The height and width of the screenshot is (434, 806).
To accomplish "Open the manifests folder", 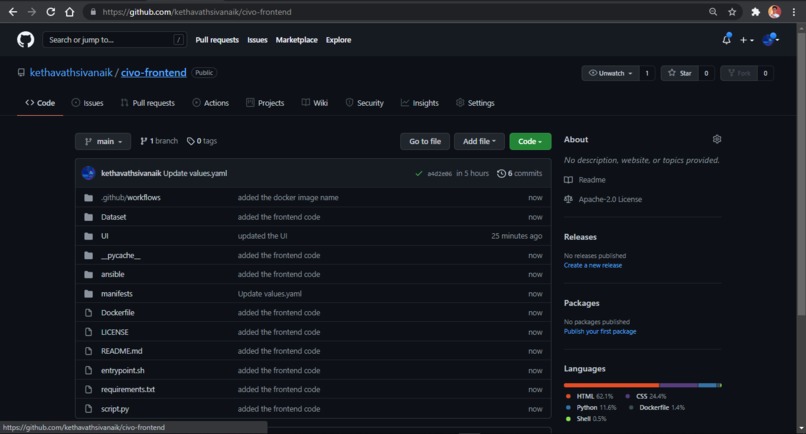I will click(117, 294).
